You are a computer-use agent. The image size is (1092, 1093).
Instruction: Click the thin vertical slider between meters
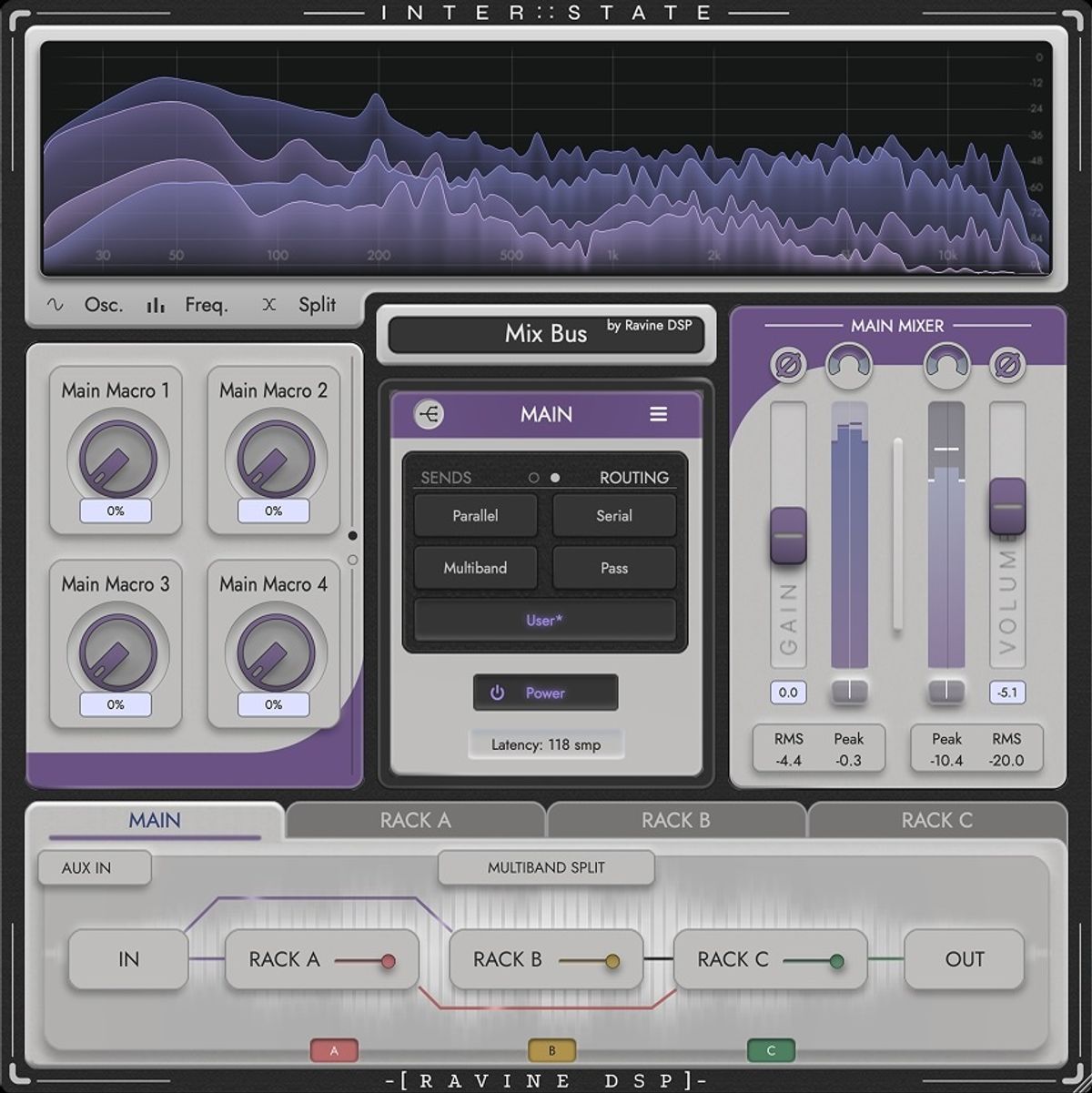897,535
